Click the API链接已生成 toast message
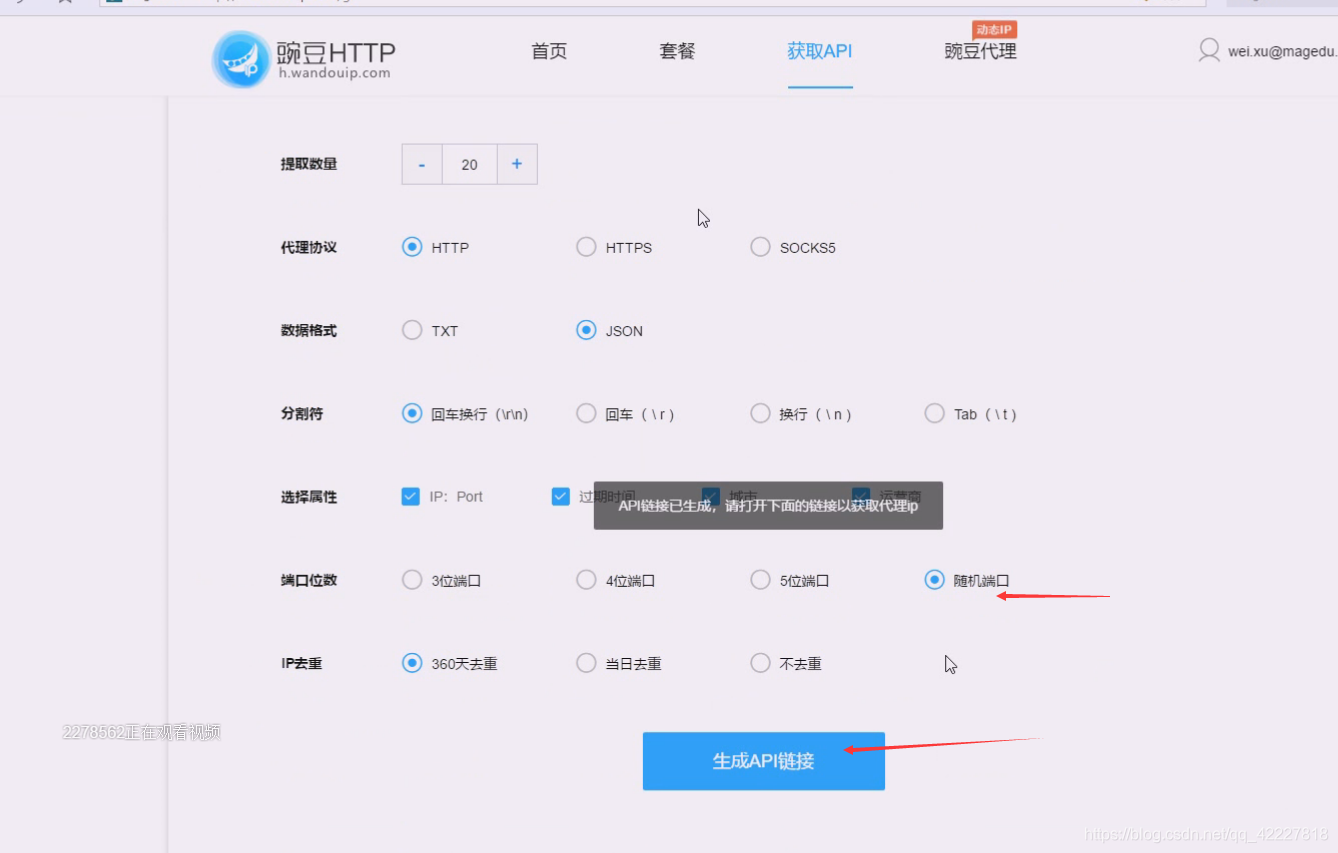Screen dimensions: 1338x853 [768, 506]
